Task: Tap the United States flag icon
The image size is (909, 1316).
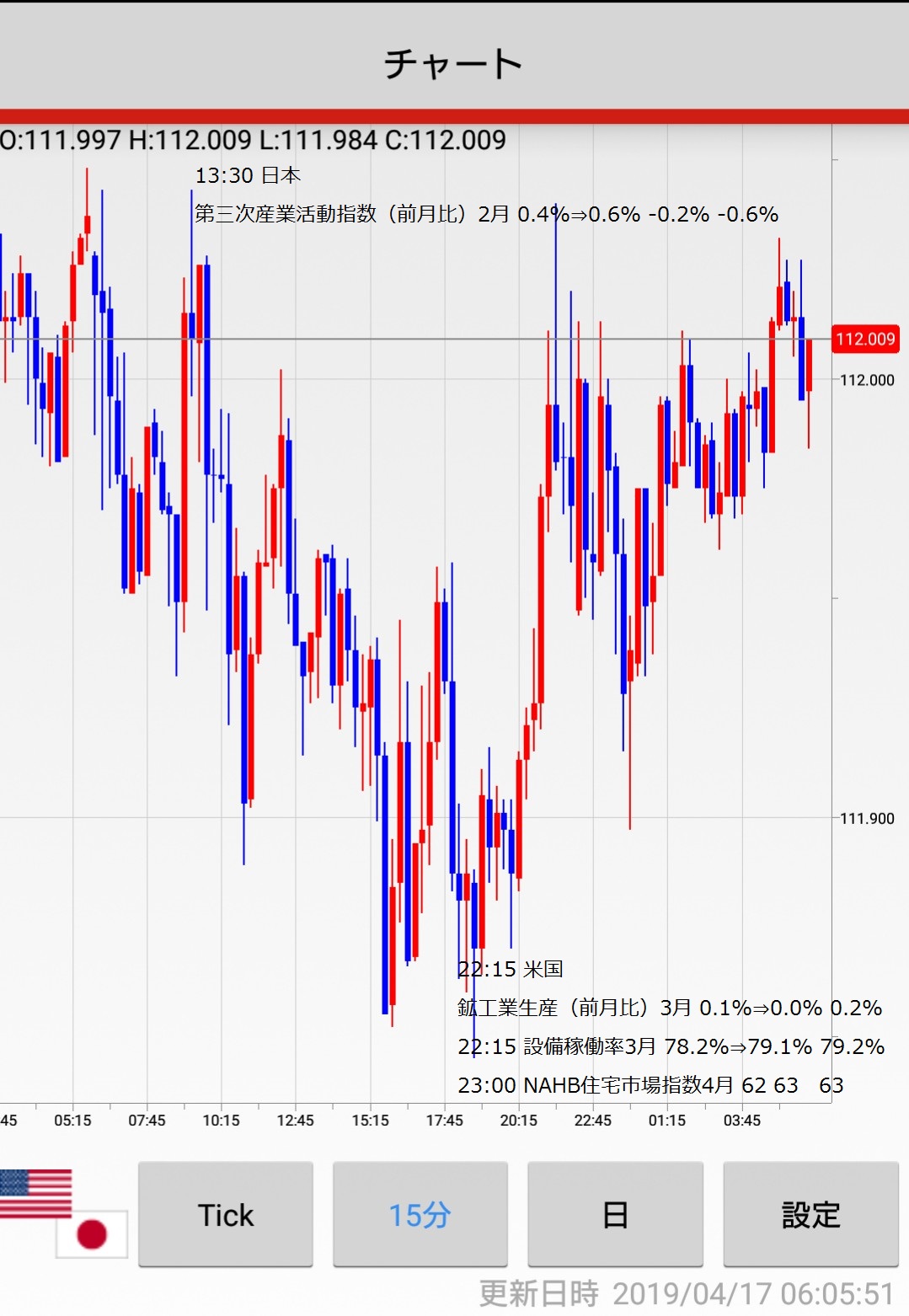Action: click(35, 1192)
